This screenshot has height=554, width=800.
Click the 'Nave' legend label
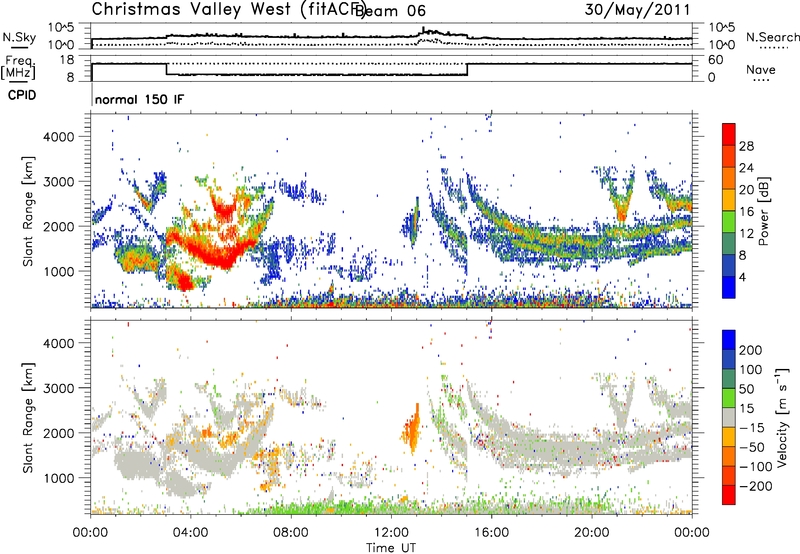click(x=760, y=69)
